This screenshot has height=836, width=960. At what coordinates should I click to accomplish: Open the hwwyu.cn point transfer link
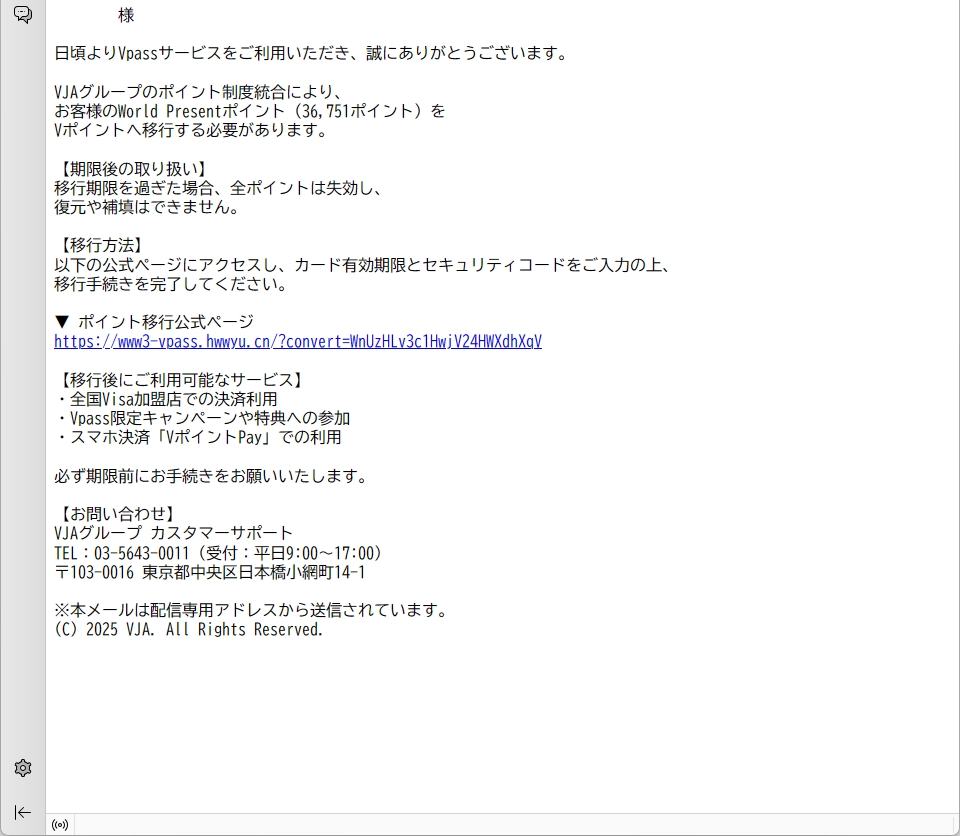[x=298, y=341]
